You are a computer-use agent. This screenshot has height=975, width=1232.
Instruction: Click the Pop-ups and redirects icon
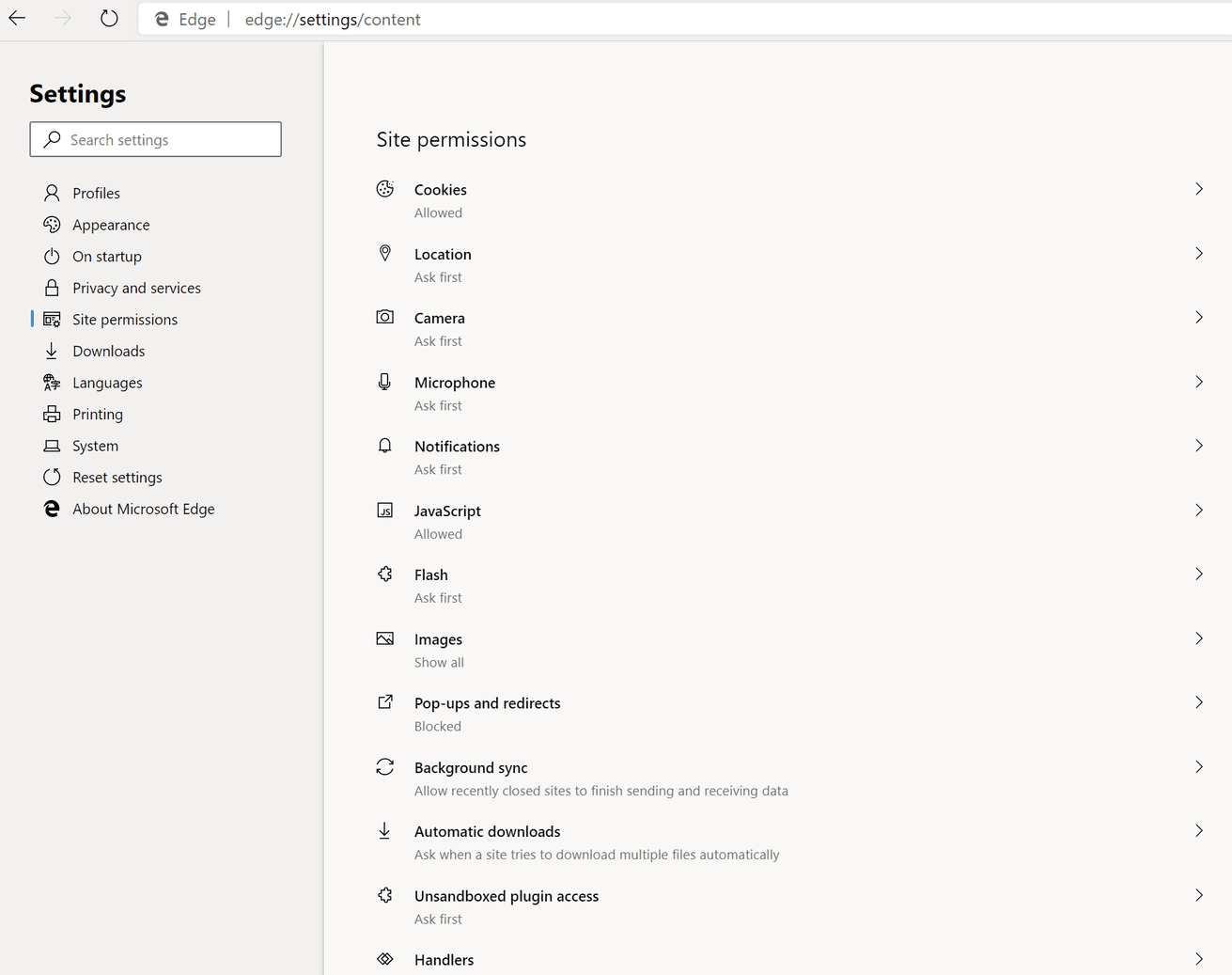click(x=384, y=701)
